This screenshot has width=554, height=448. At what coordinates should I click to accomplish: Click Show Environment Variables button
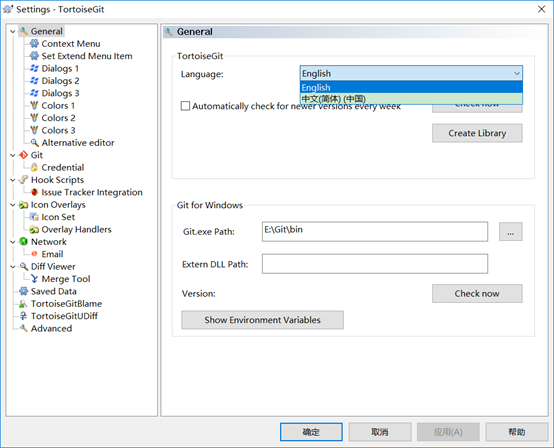tap(263, 320)
